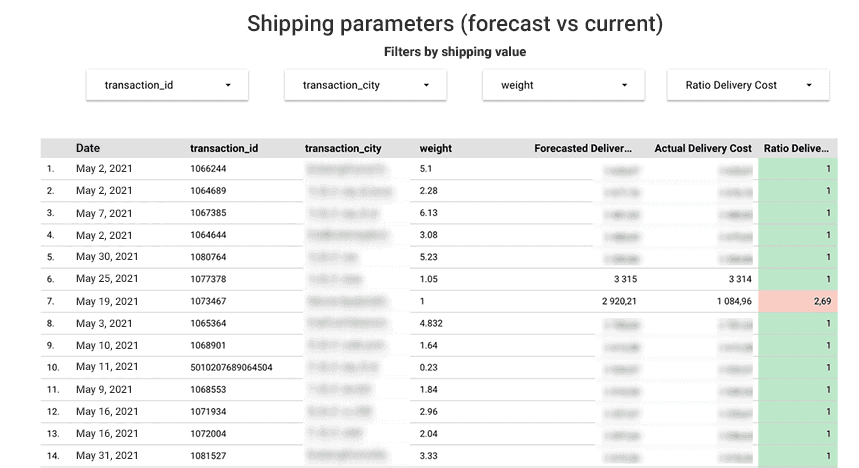Expand the transaction_city filter dropdown

pyautogui.click(x=365, y=86)
